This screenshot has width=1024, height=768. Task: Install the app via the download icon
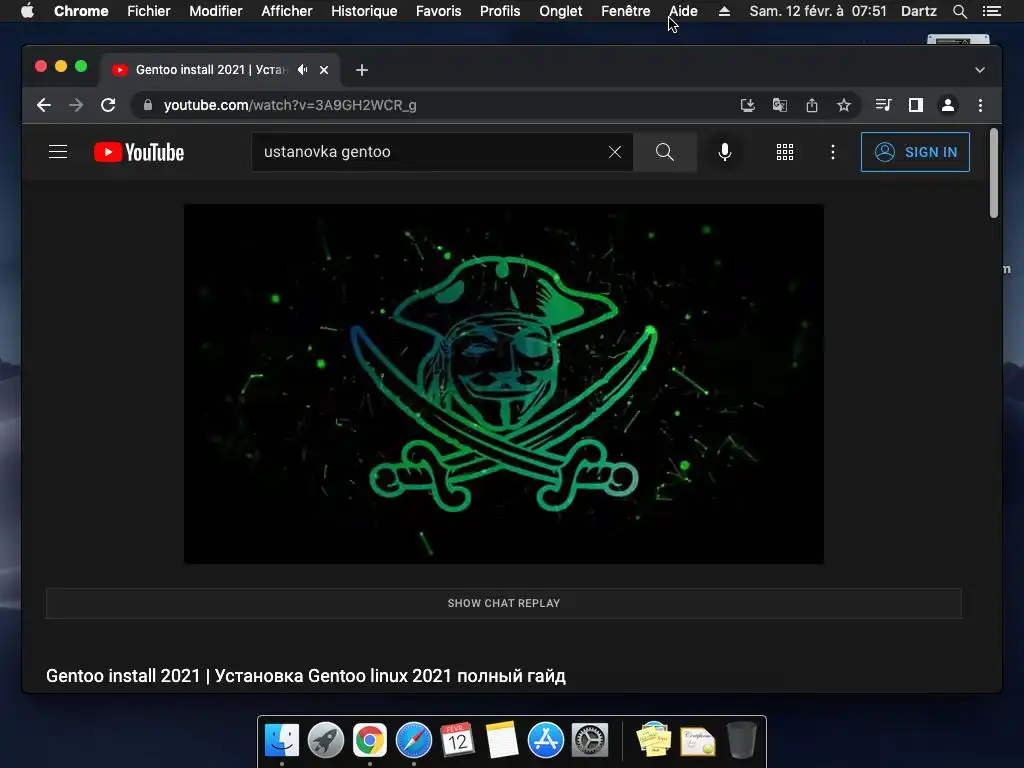point(748,105)
